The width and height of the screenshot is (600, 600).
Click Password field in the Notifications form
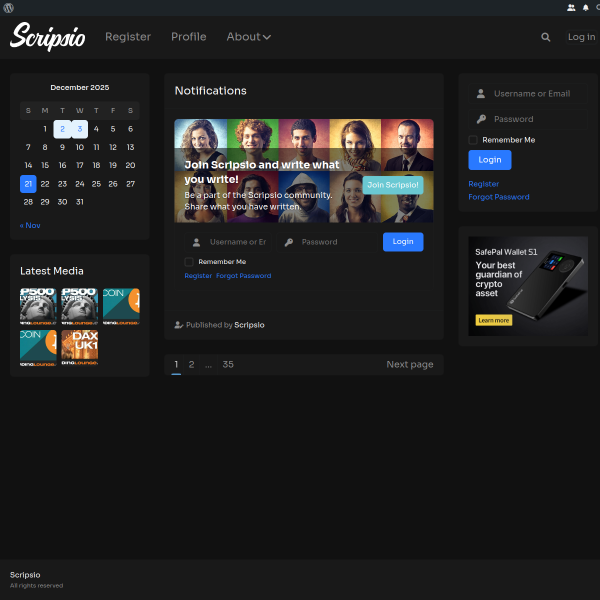(327, 242)
